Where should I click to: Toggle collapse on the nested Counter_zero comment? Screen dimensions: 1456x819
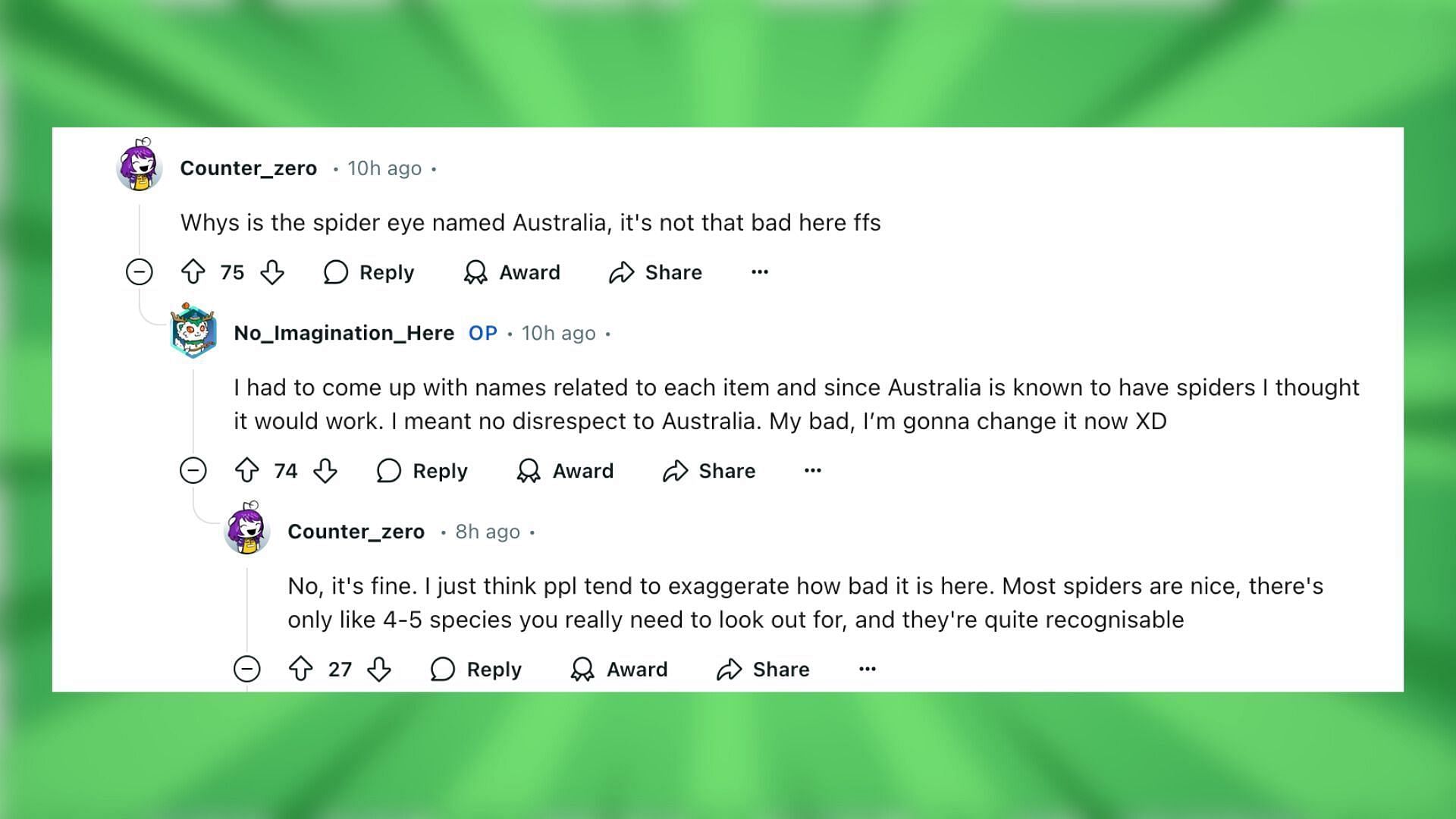247,669
